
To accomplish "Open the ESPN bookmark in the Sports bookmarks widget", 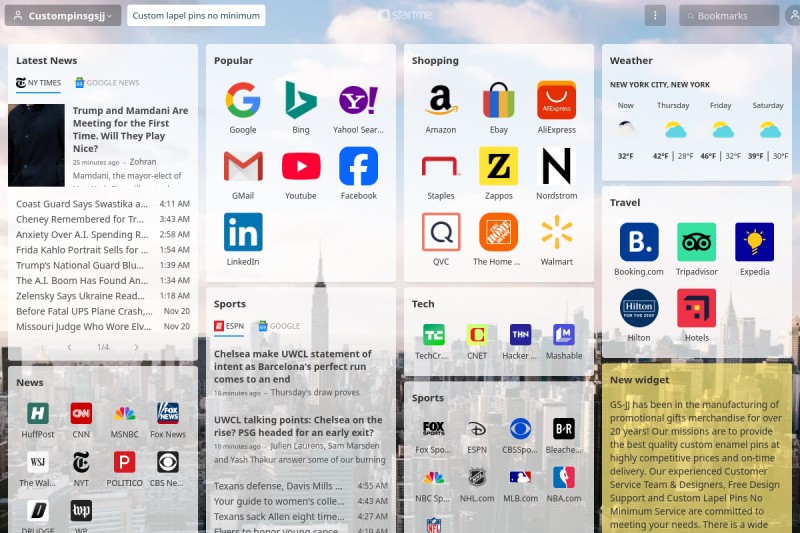I will tap(477, 428).
